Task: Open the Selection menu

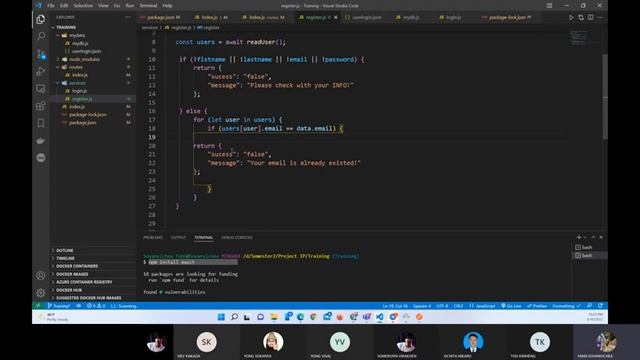Action: pyautogui.click(x=83, y=6)
